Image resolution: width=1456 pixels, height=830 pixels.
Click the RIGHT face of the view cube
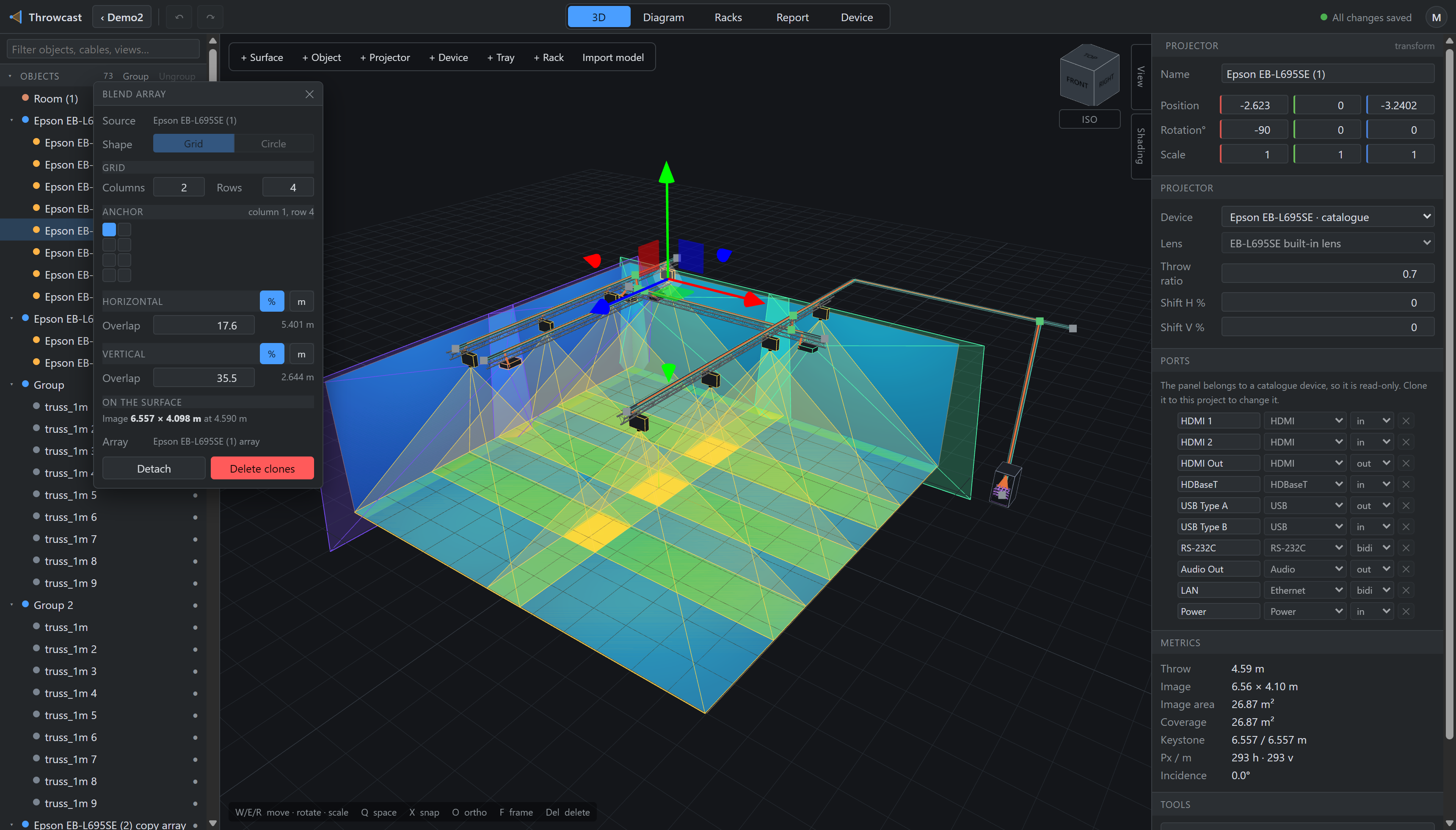[1106, 81]
